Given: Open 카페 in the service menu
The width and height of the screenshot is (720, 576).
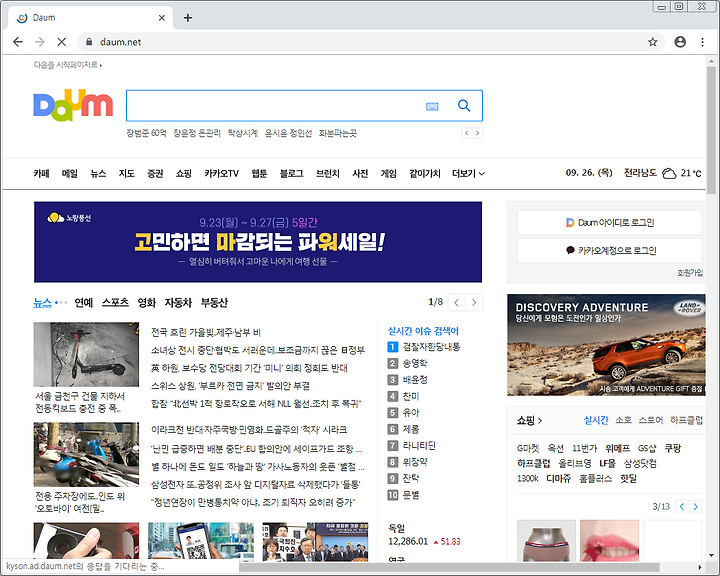Looking at the screenshot, I should point(41,174).
